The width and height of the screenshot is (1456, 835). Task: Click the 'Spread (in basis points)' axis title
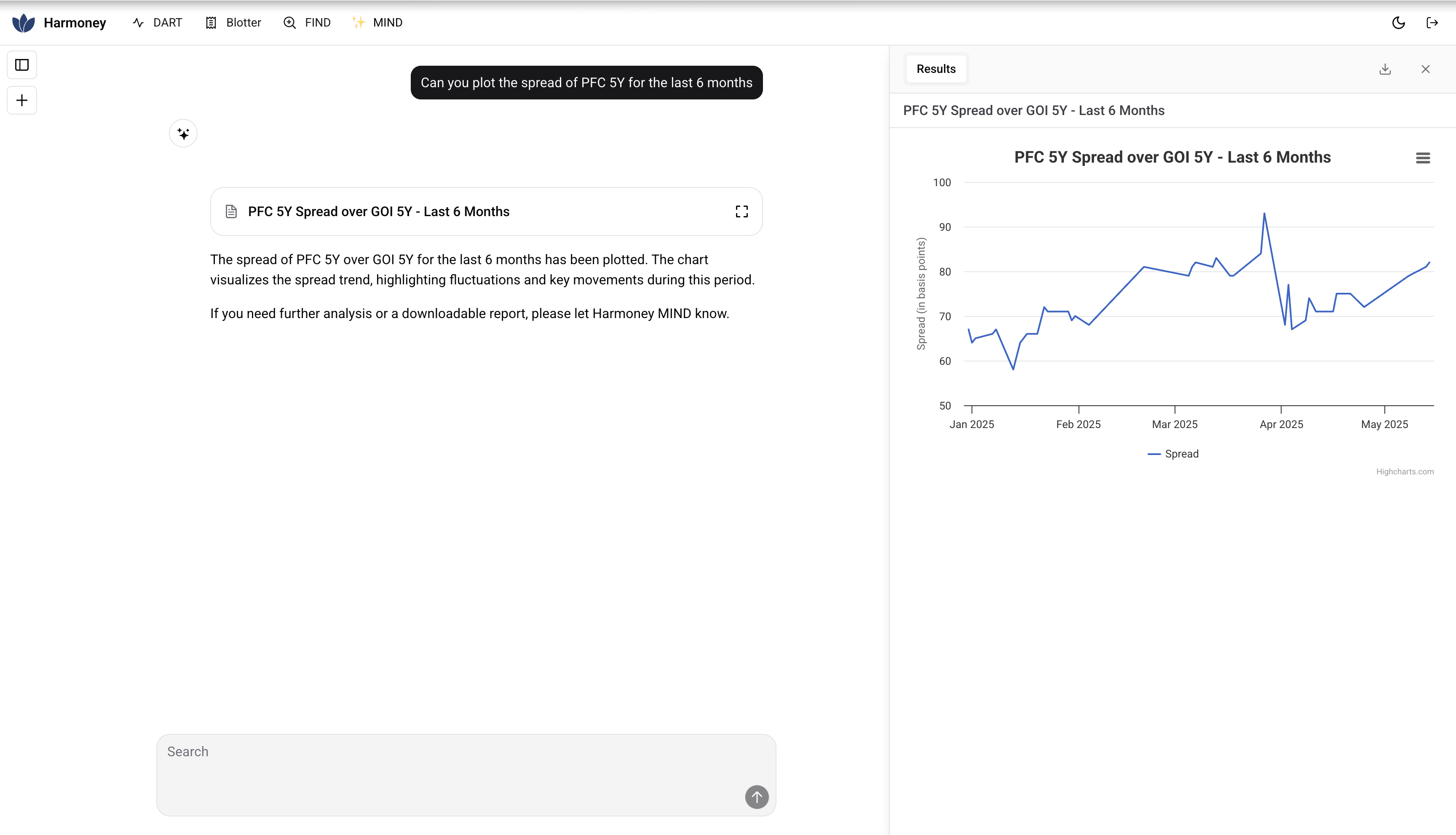click(921, 294)
